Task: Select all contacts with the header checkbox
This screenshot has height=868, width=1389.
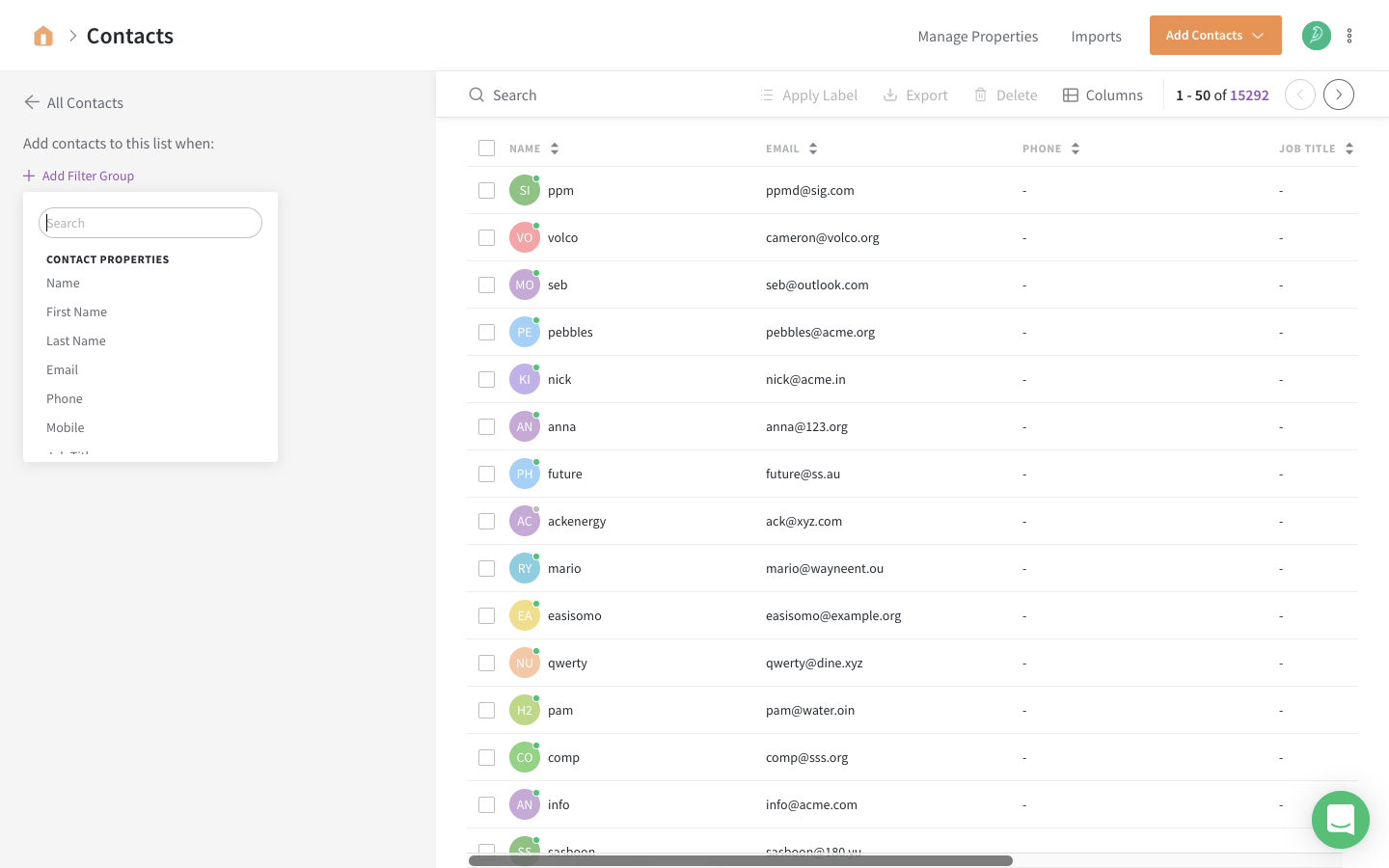Action: pos(486,148)
